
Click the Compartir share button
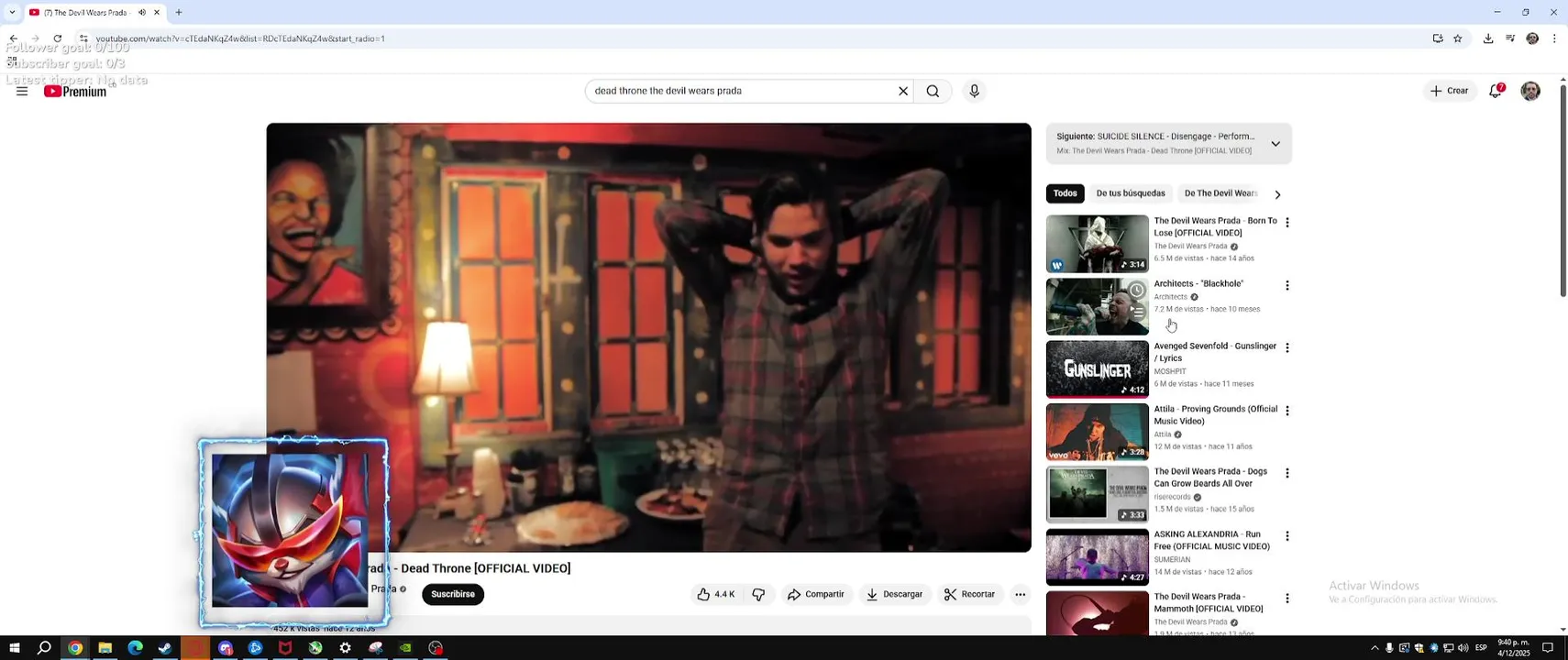point(816,594)
